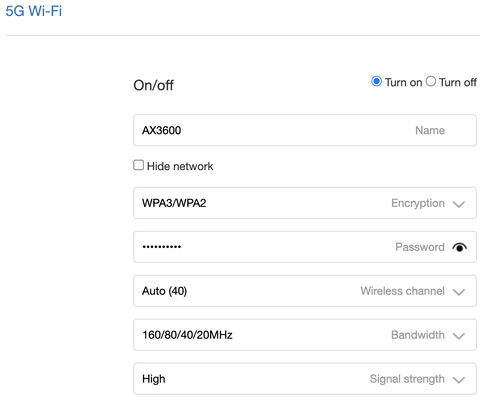Open the Auto (40) channel dropdown

click(x=305, y=291)
